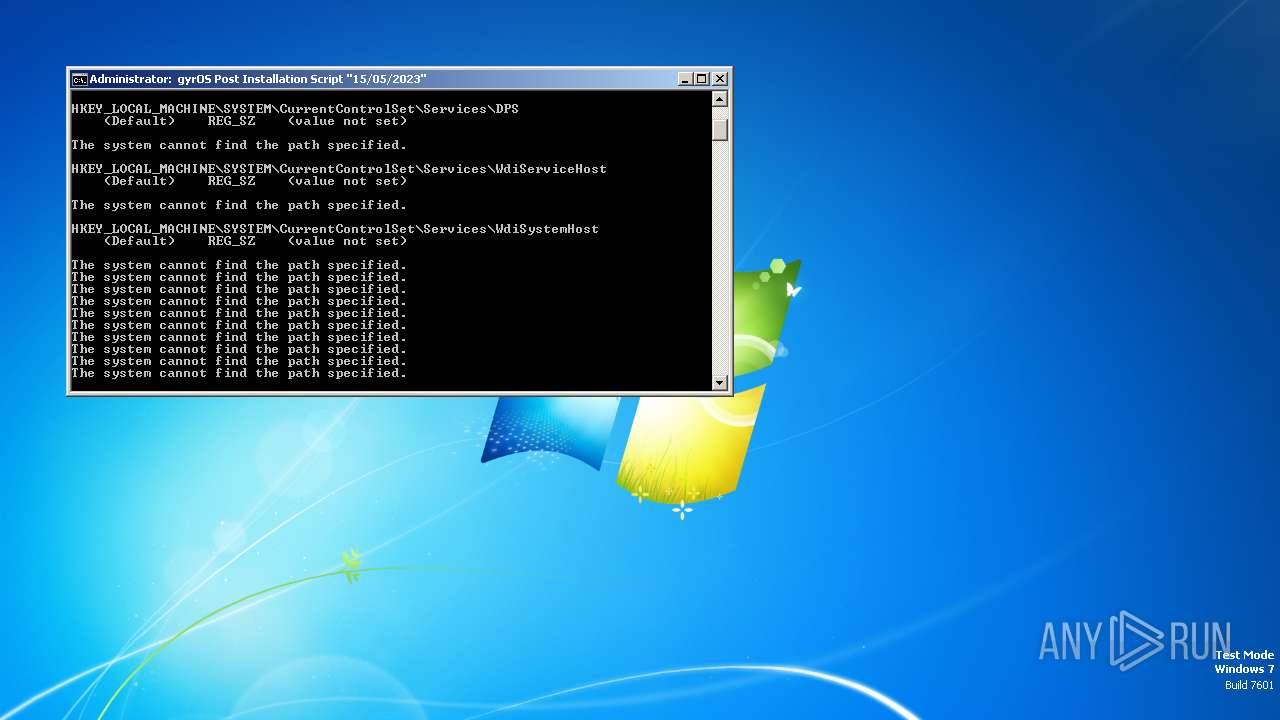
Task: Click the registry path ending in WdiServiceHost
Action: pyautogui.click(x=339, y=169)
